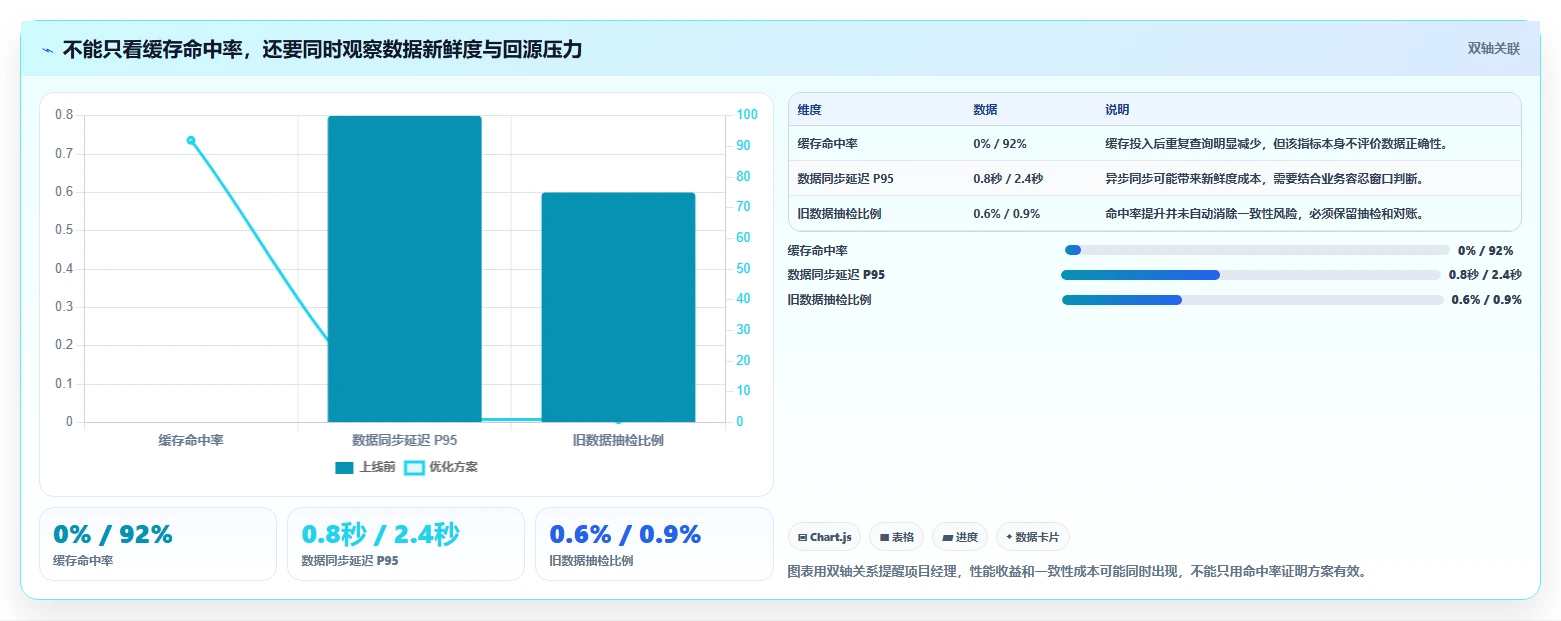Click the 0% / 92% value beside the progress bar

click(1486, 251)
